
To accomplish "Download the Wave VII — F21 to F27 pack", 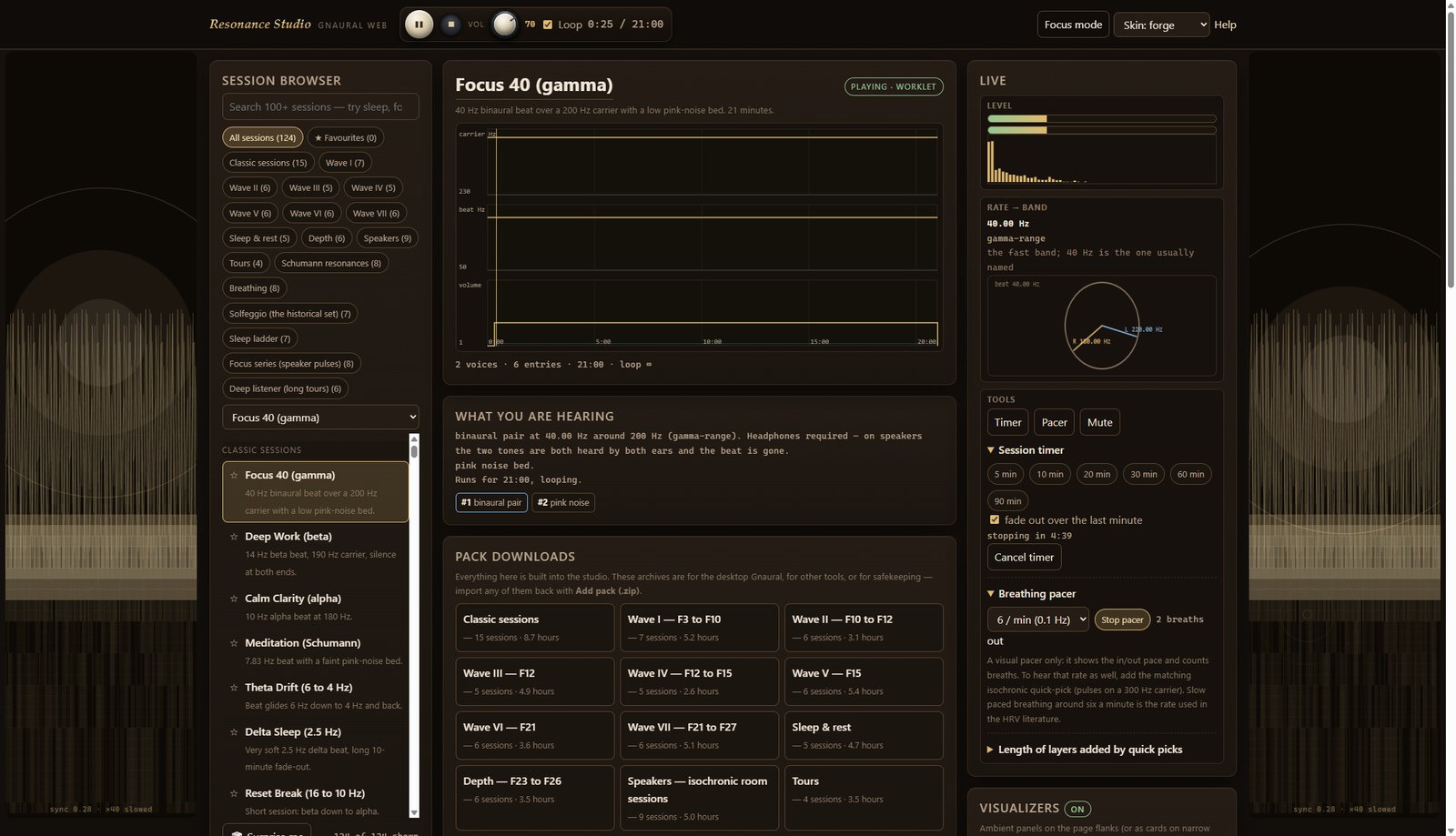I will tap(699, 736).
